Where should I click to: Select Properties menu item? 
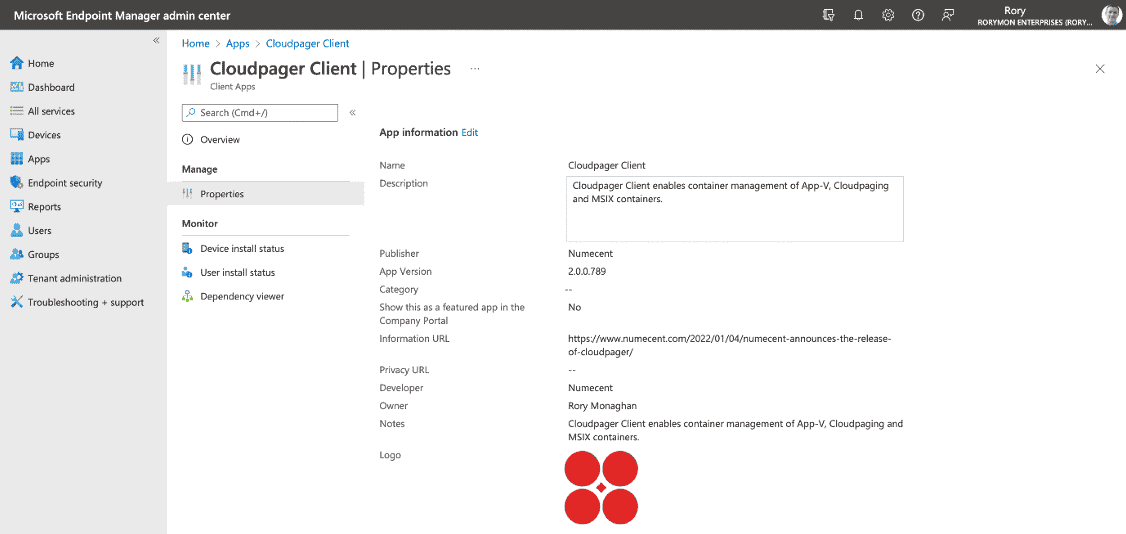pos(266,194)
